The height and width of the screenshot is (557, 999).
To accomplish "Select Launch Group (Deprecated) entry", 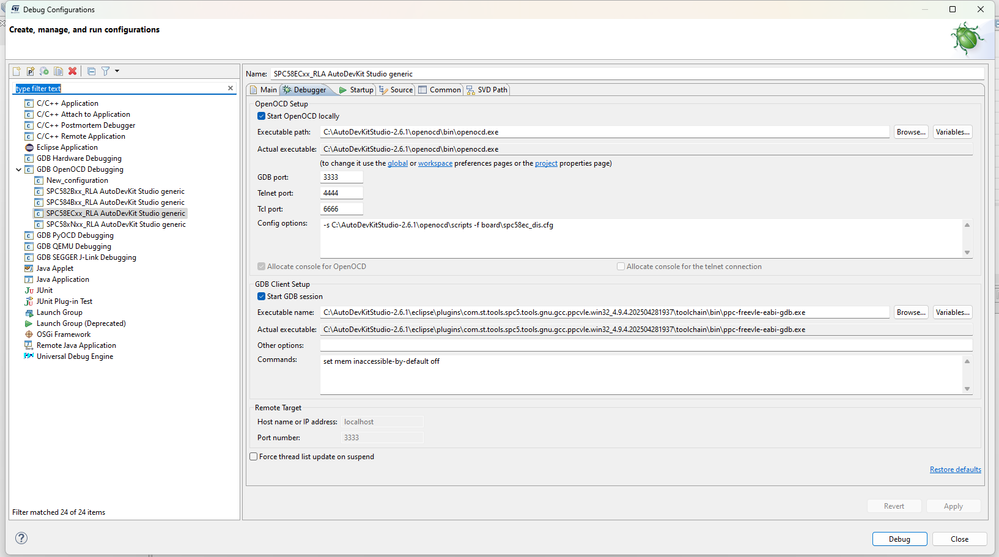I will [80, 324].
